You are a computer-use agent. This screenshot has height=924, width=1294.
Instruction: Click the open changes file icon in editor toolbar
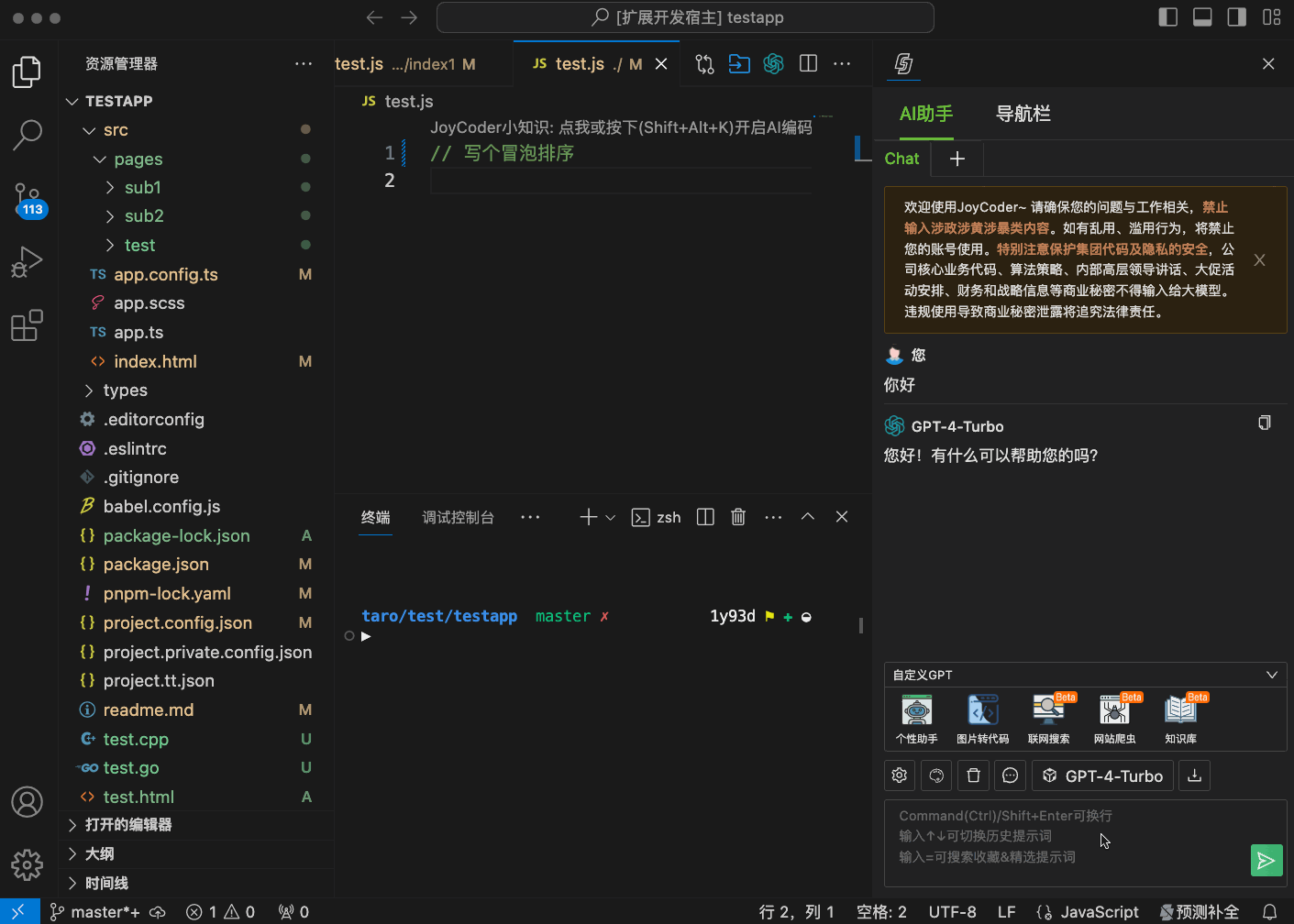(x=739, y=63)
